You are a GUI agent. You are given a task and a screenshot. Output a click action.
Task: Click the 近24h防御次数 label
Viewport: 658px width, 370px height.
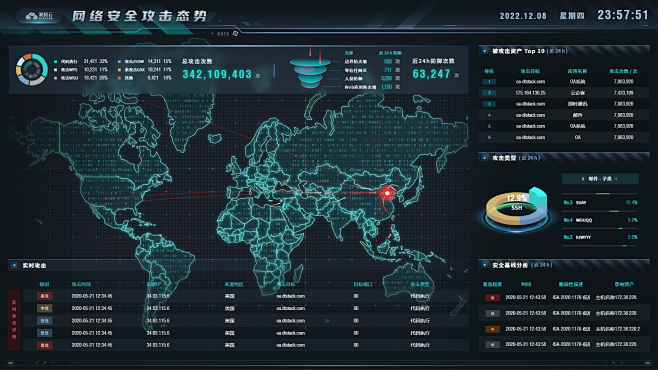(433, 61)
